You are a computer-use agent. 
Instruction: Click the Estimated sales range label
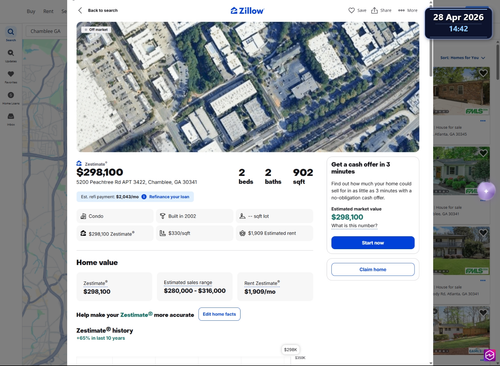188,282
